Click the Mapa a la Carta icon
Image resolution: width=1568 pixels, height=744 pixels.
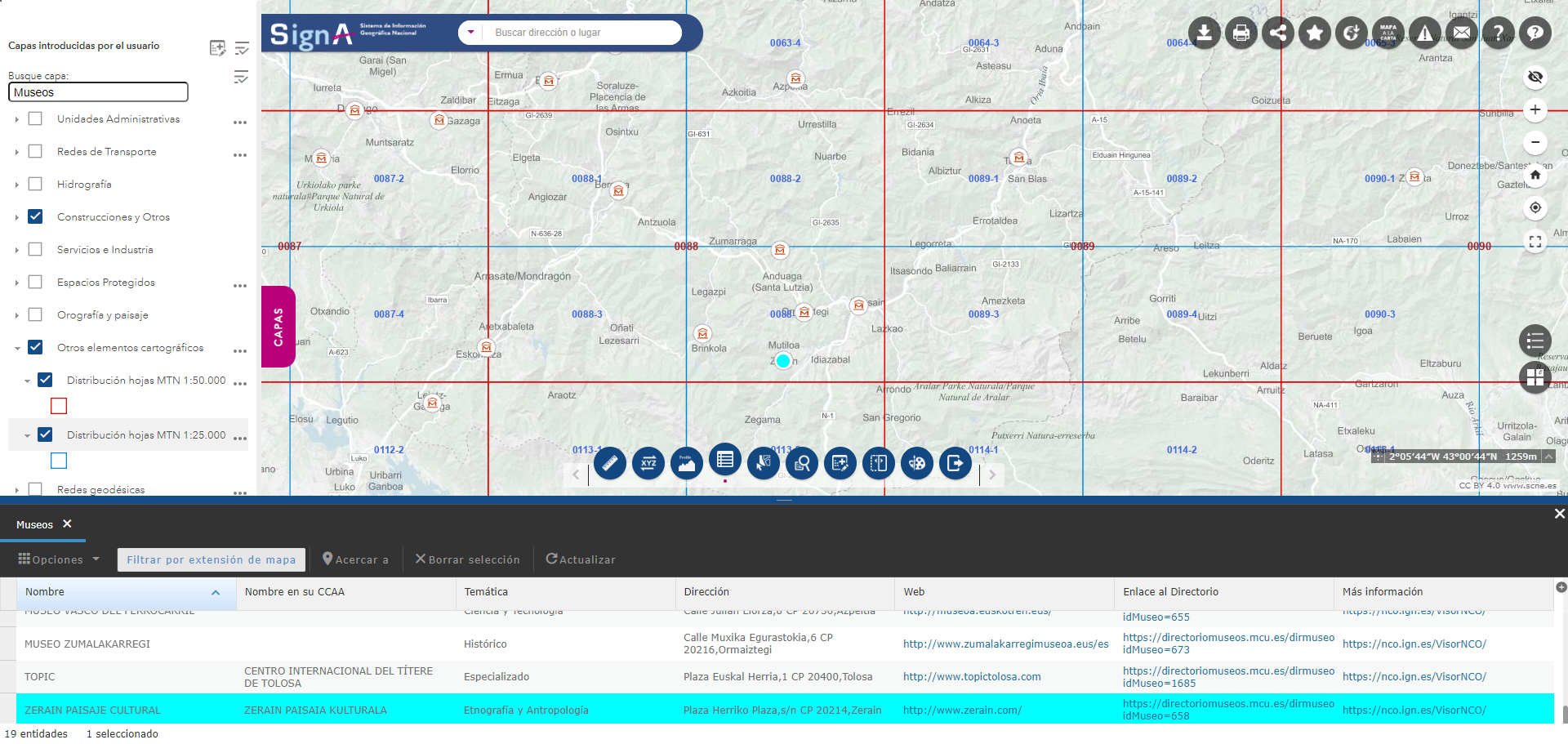(1388, 33)
